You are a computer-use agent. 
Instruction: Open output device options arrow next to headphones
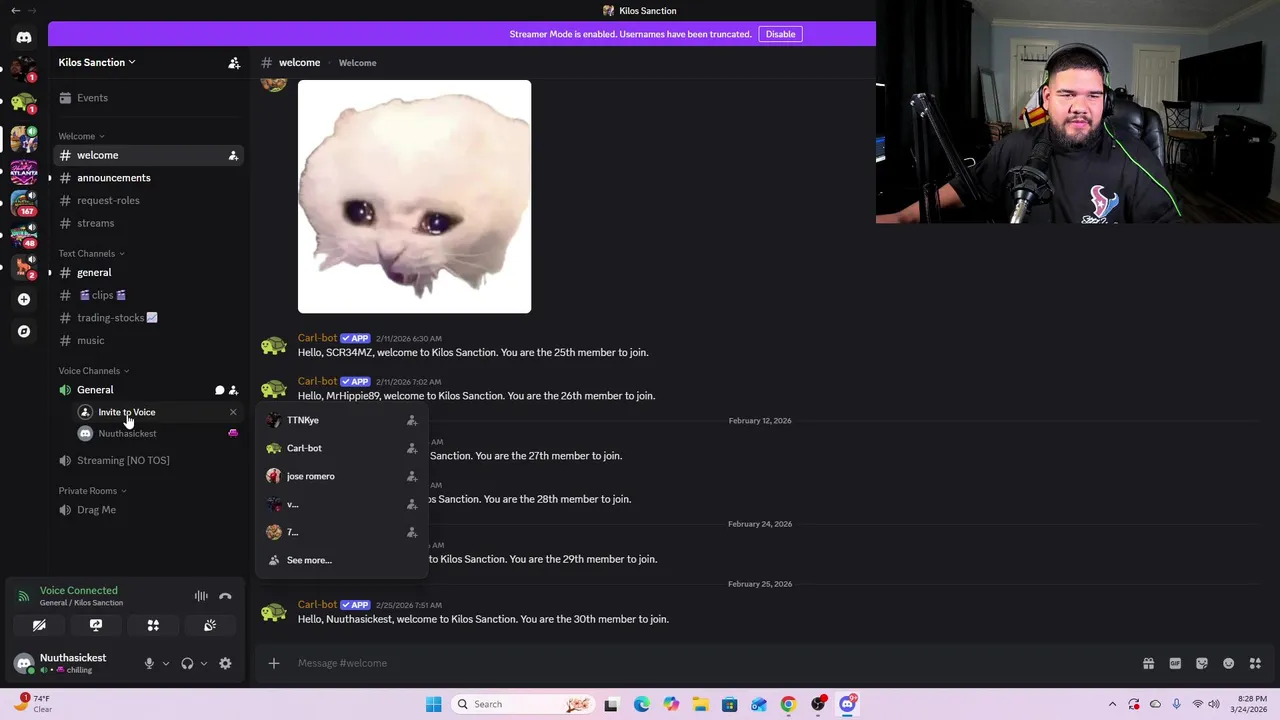[x=204, y=663]
